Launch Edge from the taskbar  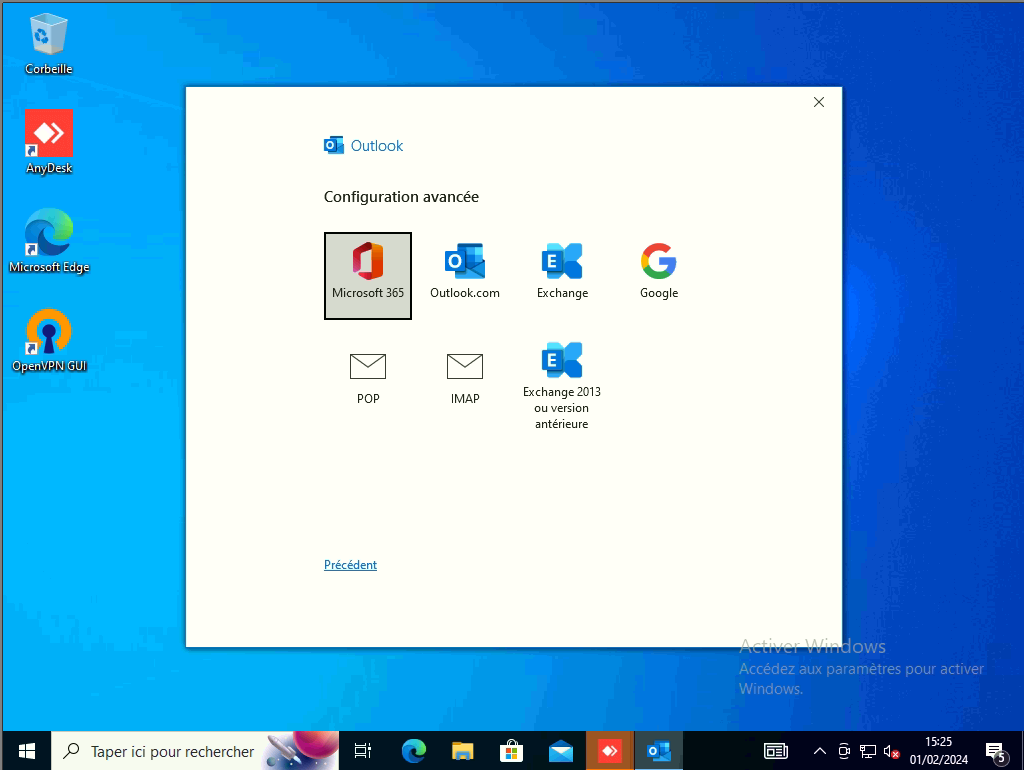pyautogui.click(x=413, y=751)
